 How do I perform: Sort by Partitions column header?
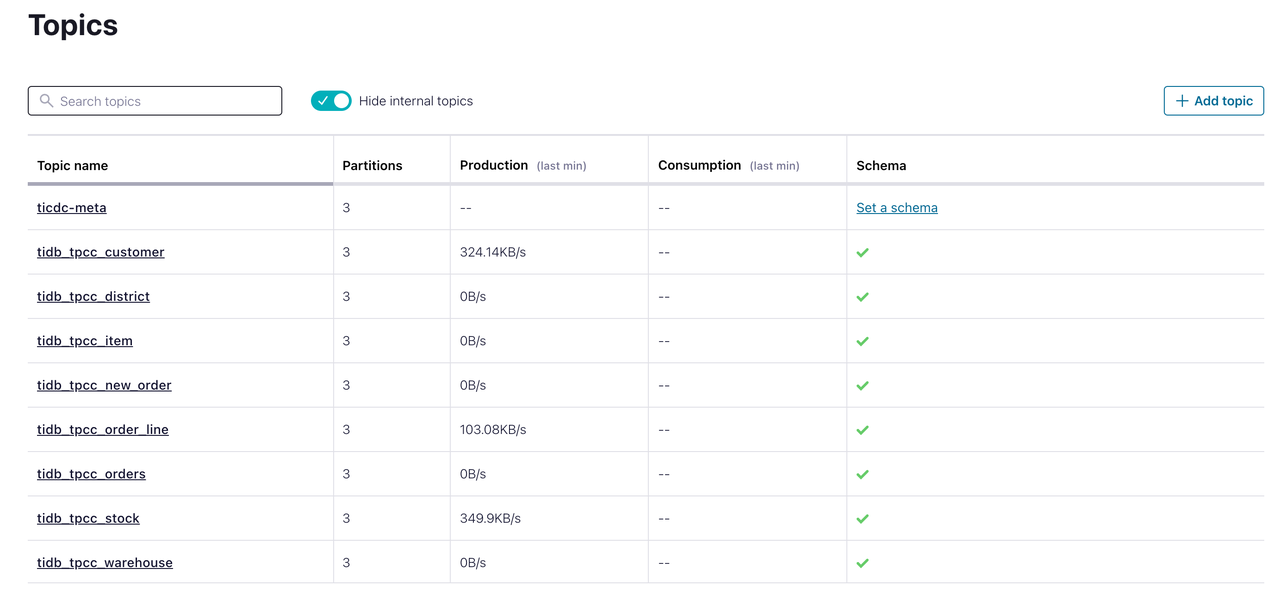click(372, 166)
